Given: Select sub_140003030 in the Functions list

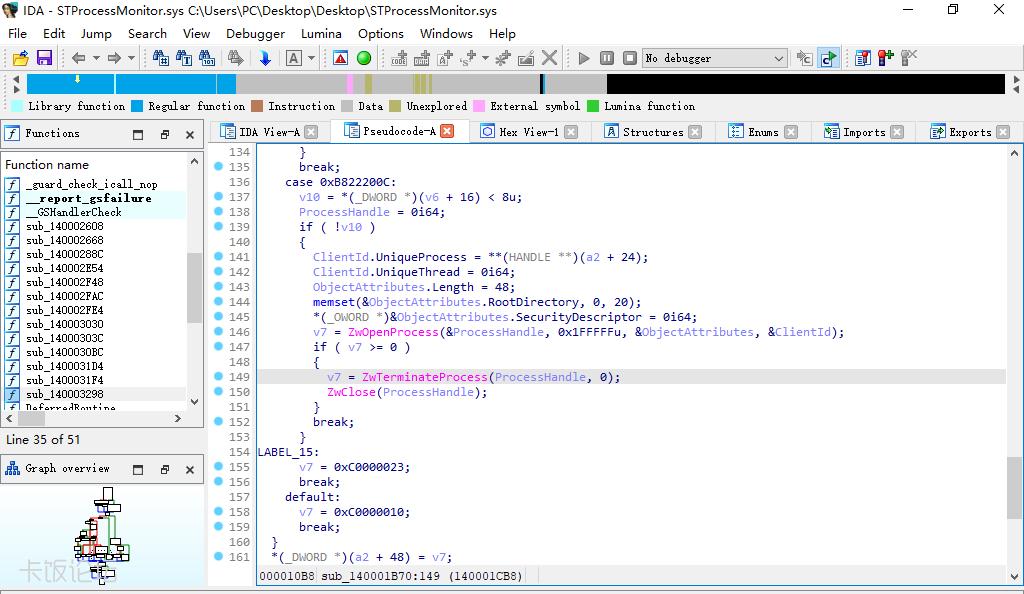Looking at the screenshot, I should tap(64, 324).
